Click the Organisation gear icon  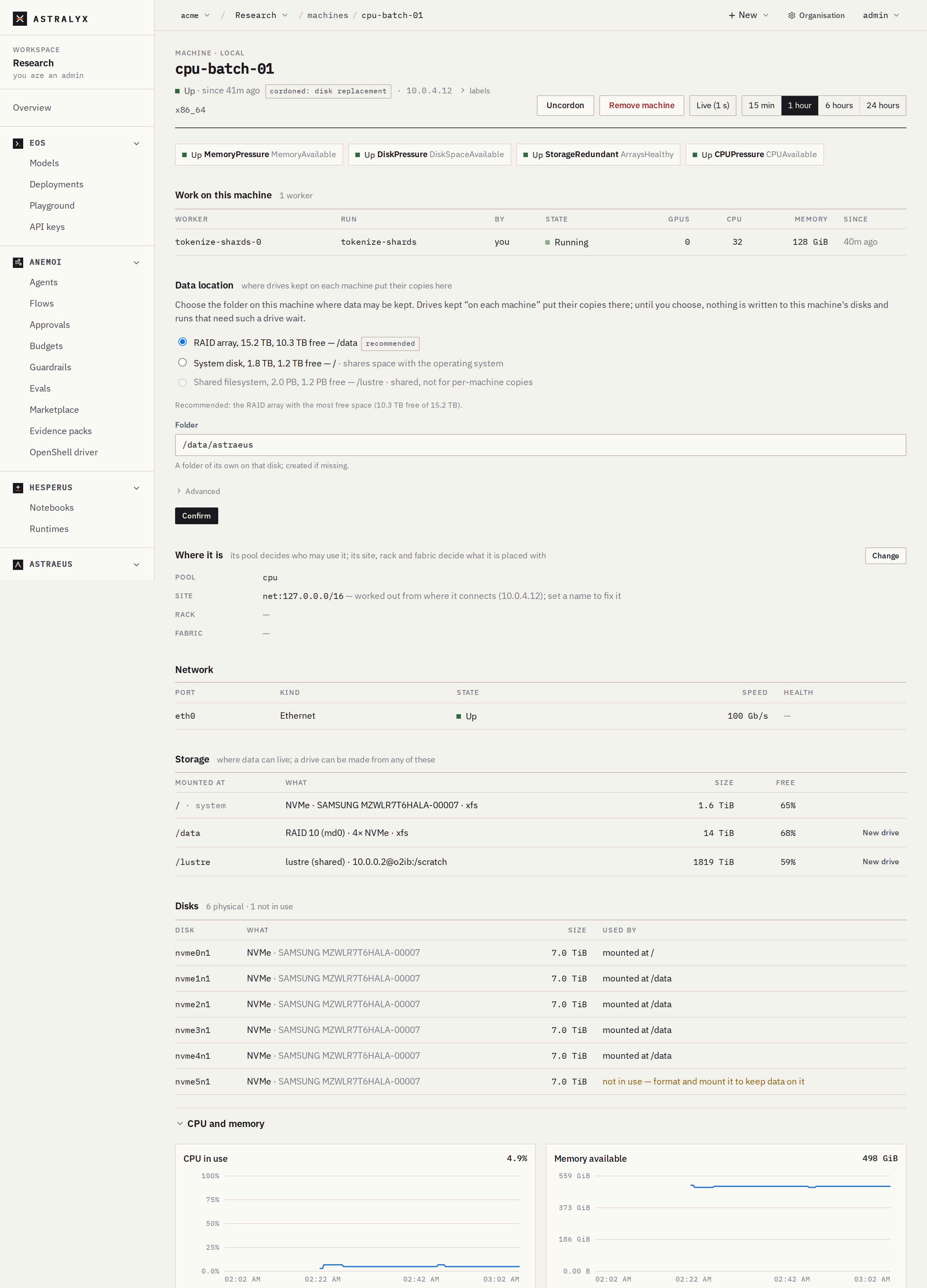[x=791, y=15]
